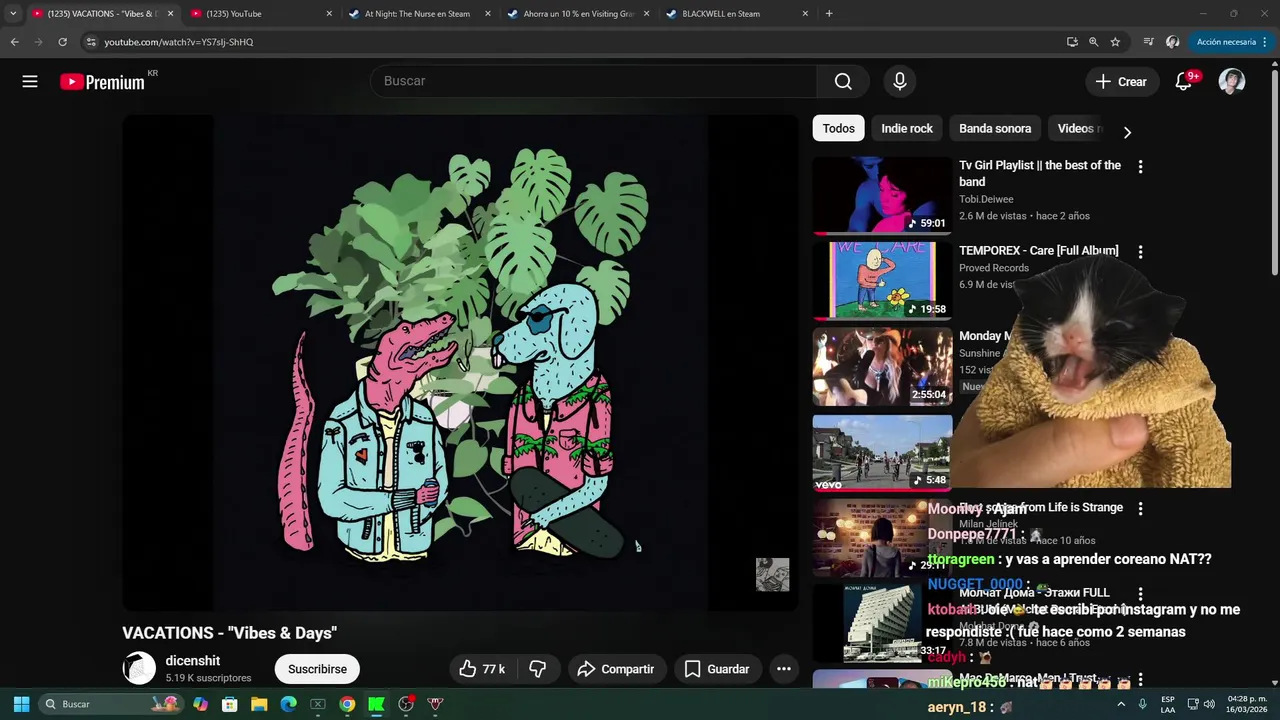This screenshot has width=1280, height=720.
Task: Open TEMPOREX Care album thumbnail
Action: point(882,281)
